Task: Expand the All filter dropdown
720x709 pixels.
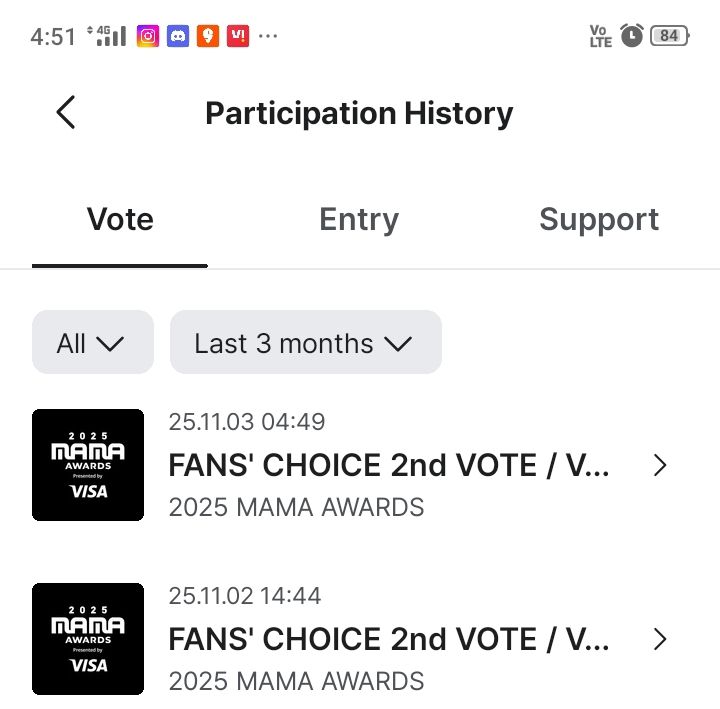Action: [x=93, y=343]
